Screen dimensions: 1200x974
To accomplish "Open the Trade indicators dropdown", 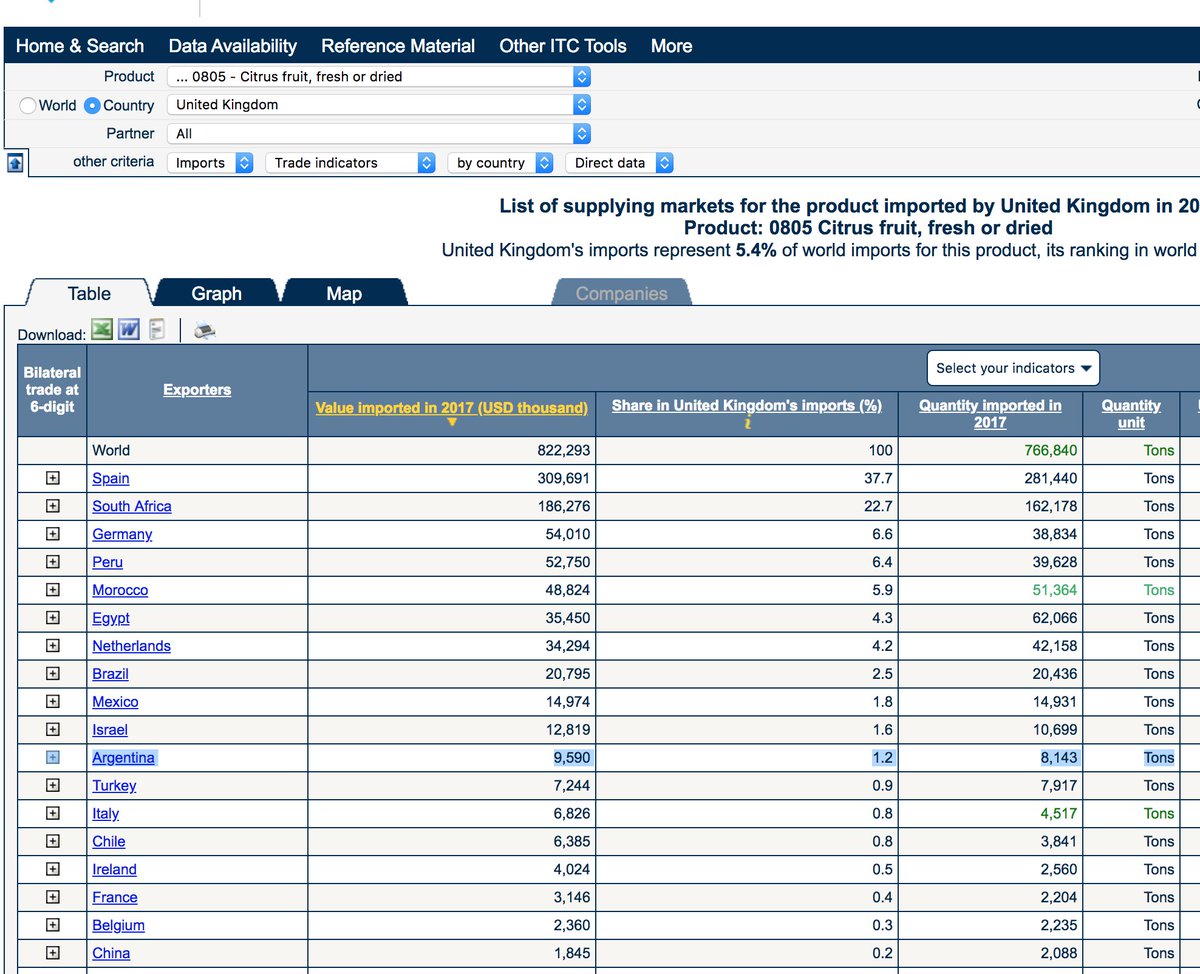I will tap(350, 162).
